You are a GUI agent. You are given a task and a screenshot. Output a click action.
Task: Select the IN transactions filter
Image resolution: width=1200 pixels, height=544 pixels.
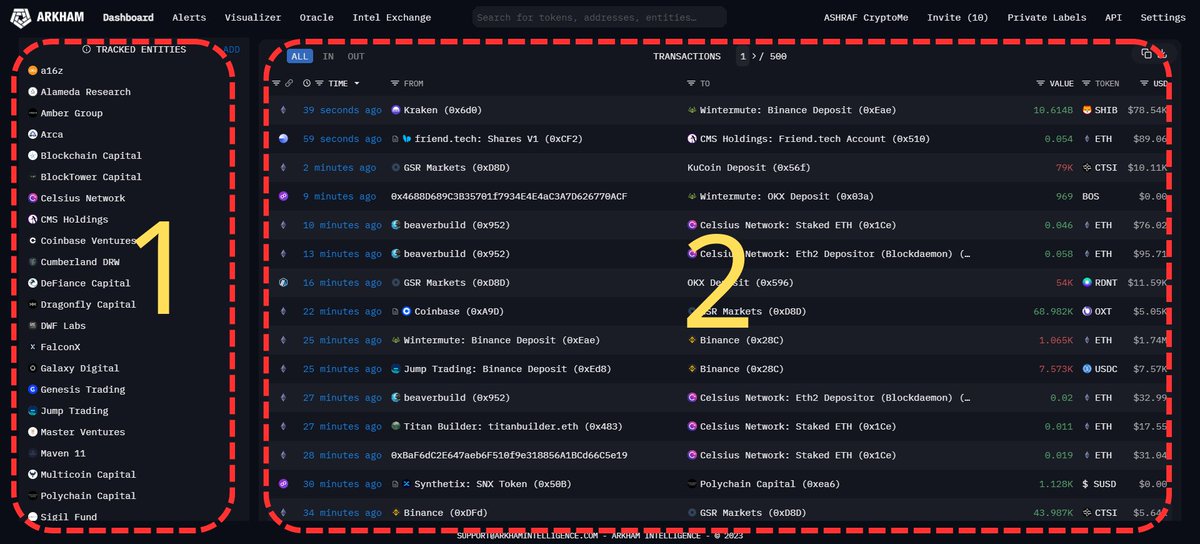click(x=328, y=57)
